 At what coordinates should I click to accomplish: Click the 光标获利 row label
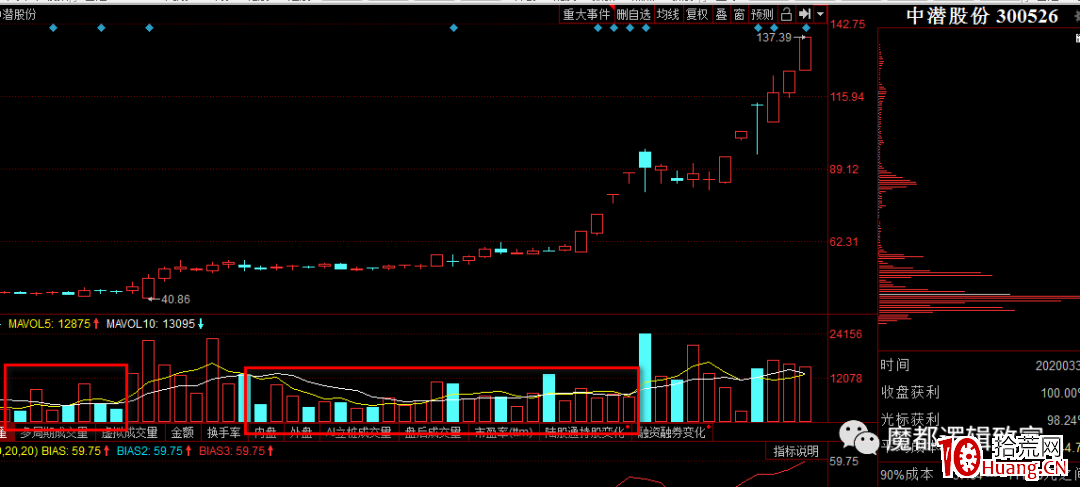909,419
